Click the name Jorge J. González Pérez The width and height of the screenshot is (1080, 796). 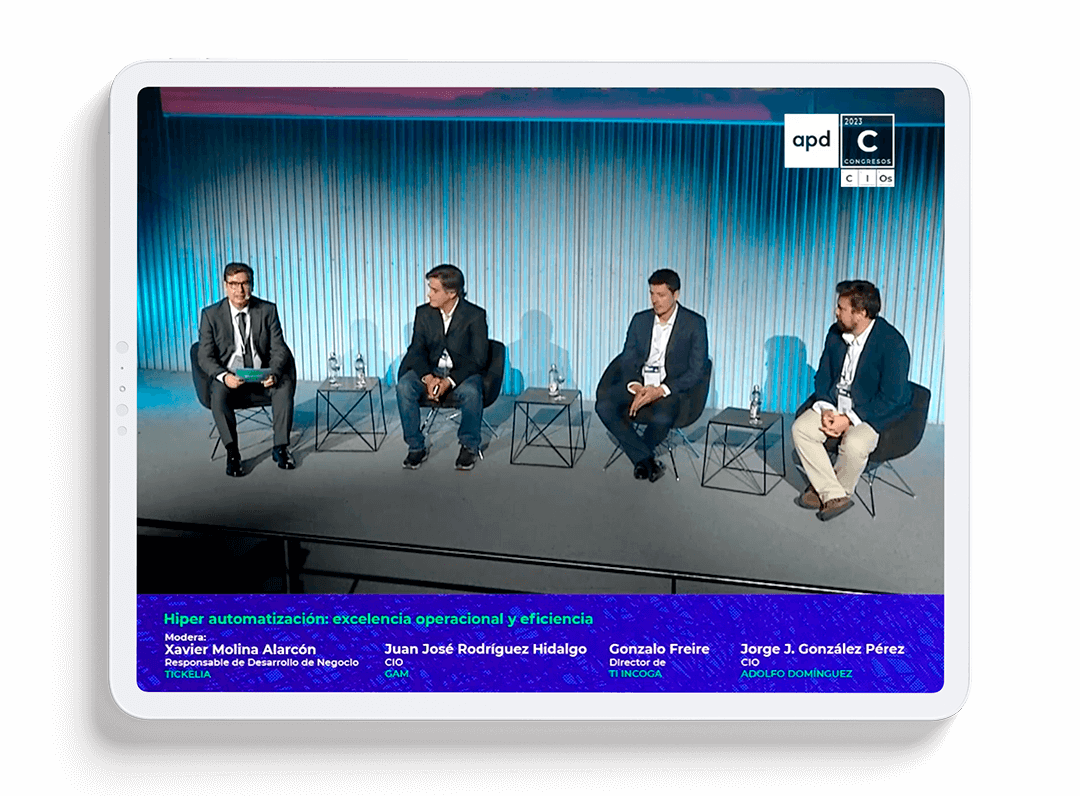822,649
